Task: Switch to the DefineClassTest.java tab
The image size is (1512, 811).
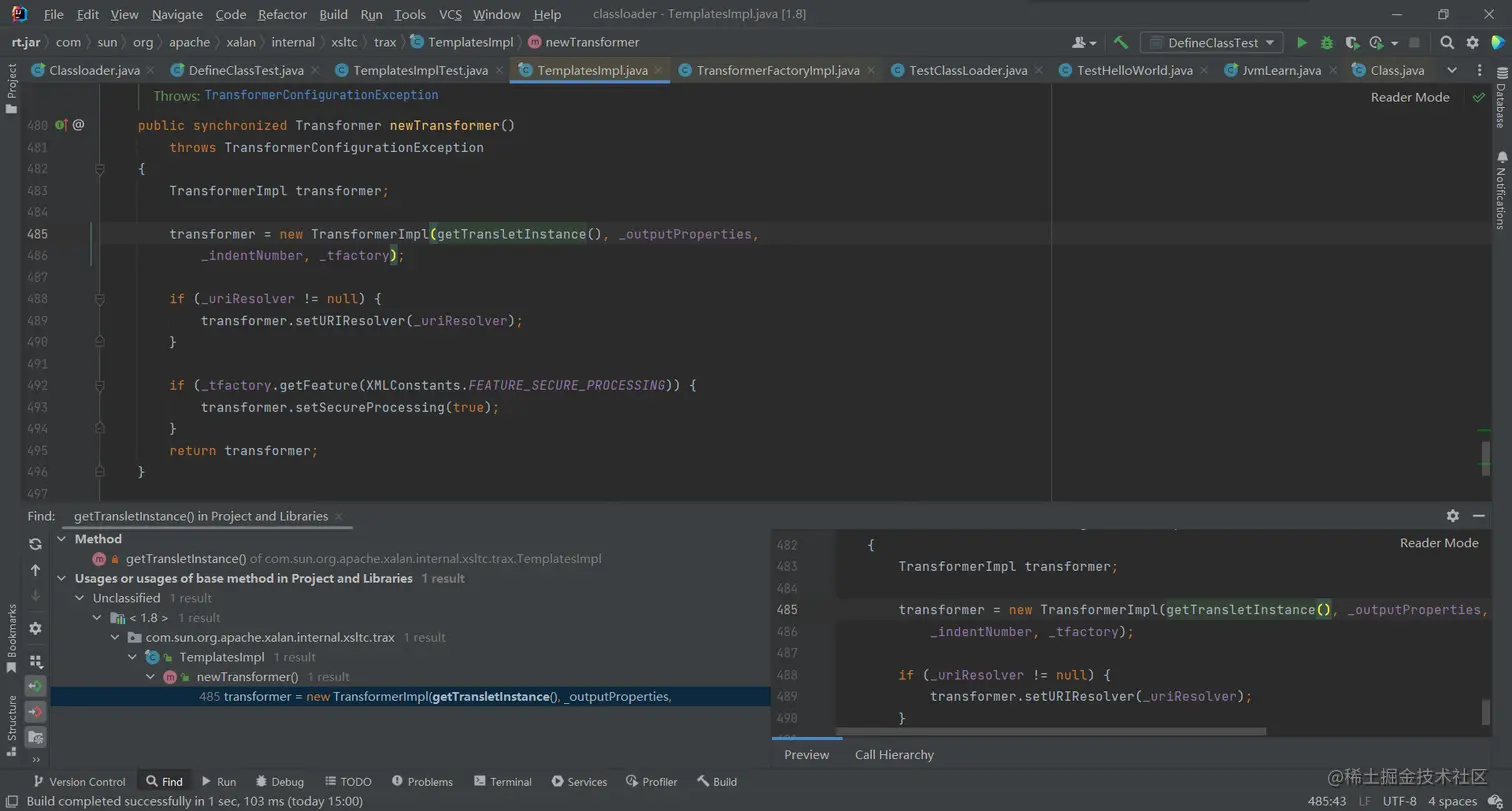Action: click(246, 70)
